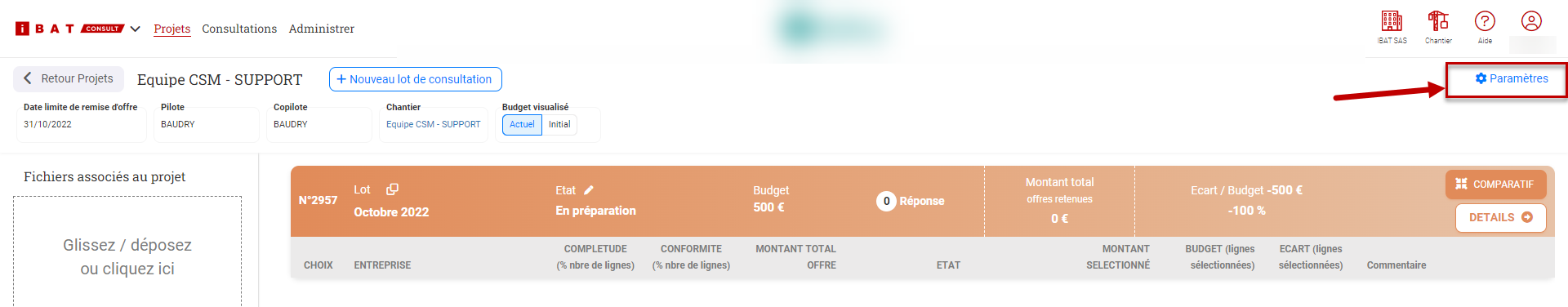Open the Administrer menu
The image size is (1568, 307).
click(x=322, y=29)
